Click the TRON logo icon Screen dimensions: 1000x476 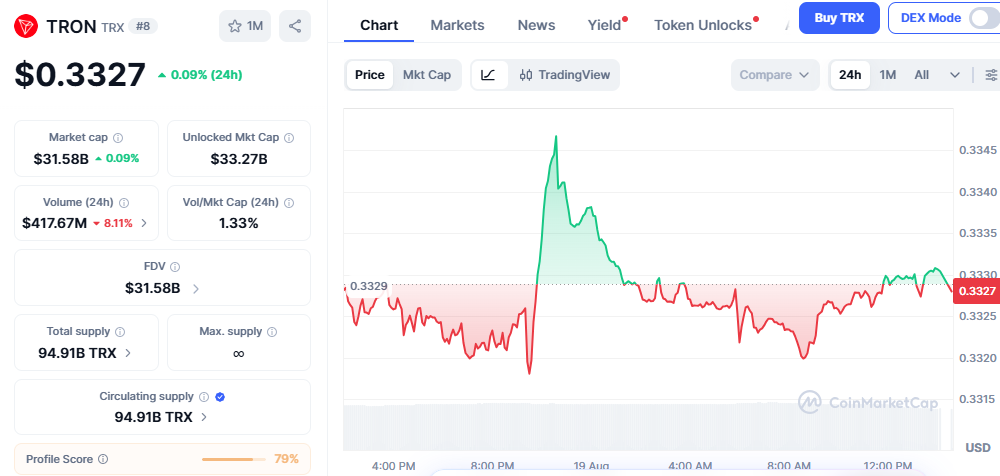26,26
